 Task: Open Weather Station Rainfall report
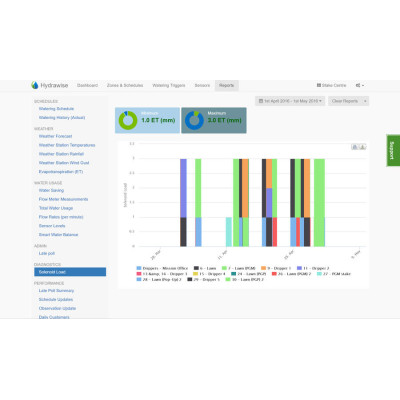[x=61, y=154]
